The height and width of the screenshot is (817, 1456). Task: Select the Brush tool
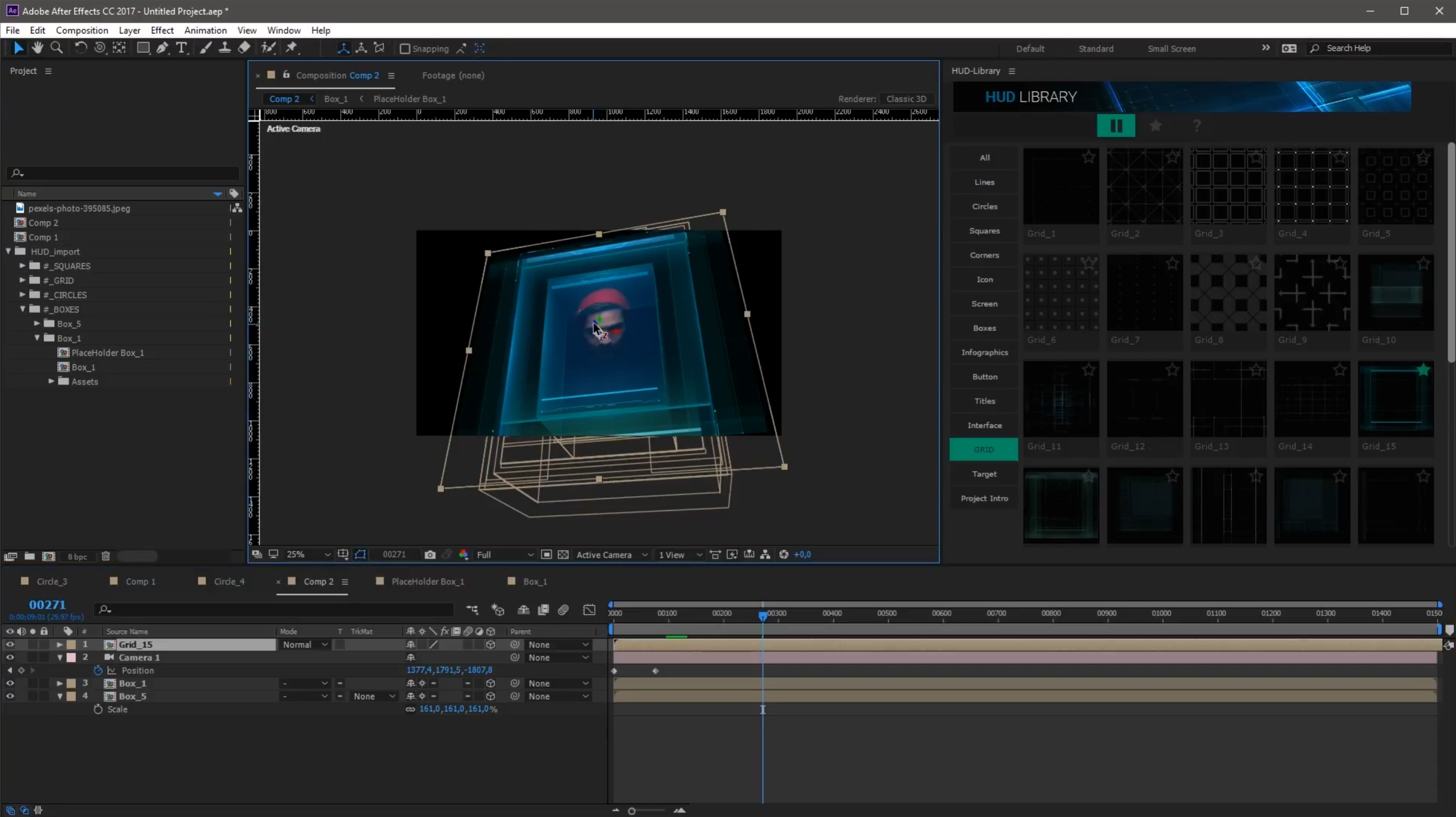pos(206,48)
